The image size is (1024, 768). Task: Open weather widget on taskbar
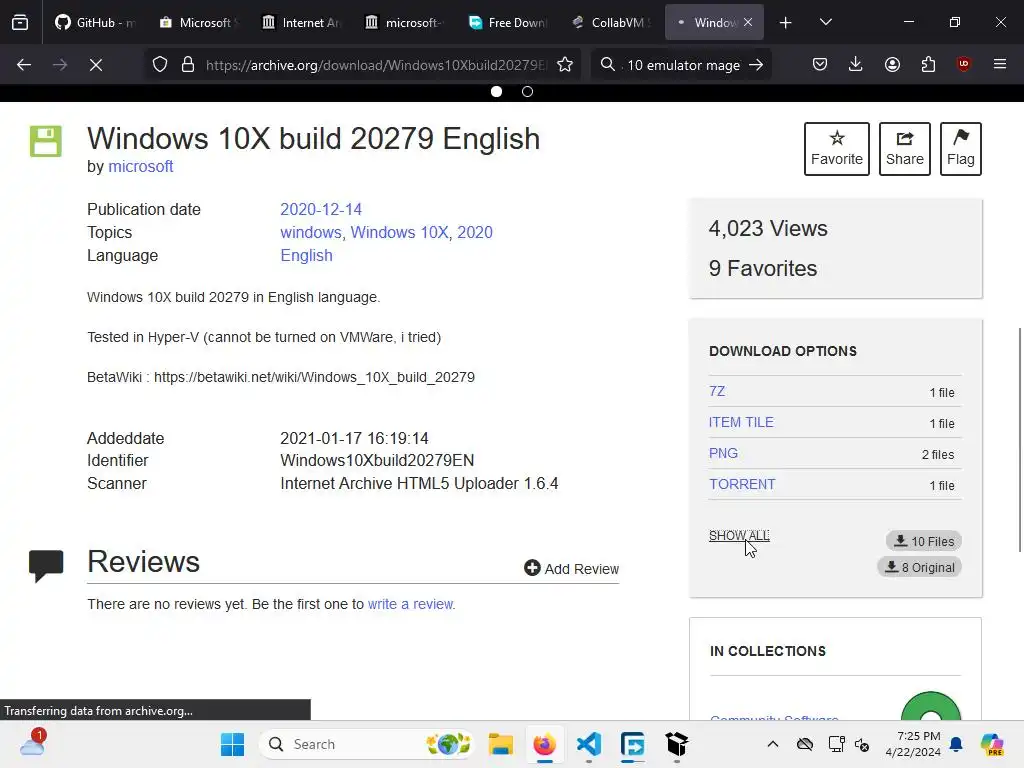[32, 744]
